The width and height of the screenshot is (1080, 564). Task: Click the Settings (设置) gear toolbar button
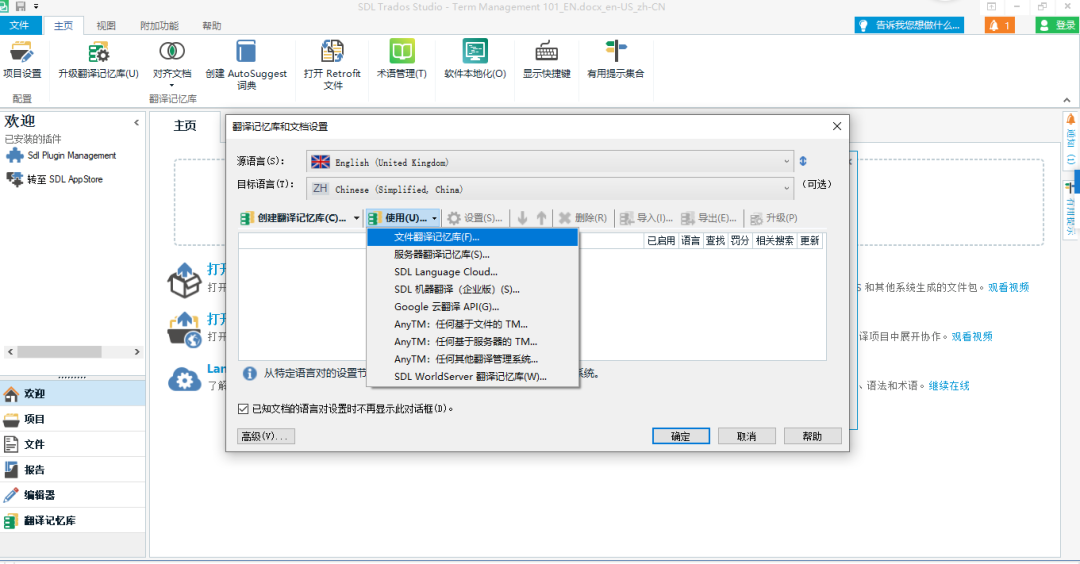(475, 218)
